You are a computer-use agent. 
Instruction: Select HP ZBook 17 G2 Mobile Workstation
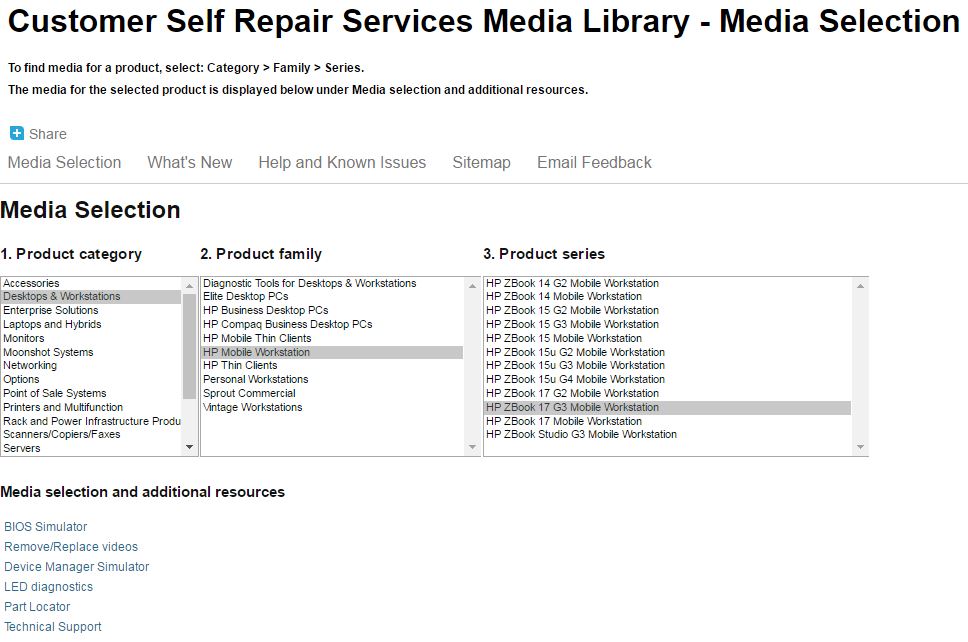667,393
